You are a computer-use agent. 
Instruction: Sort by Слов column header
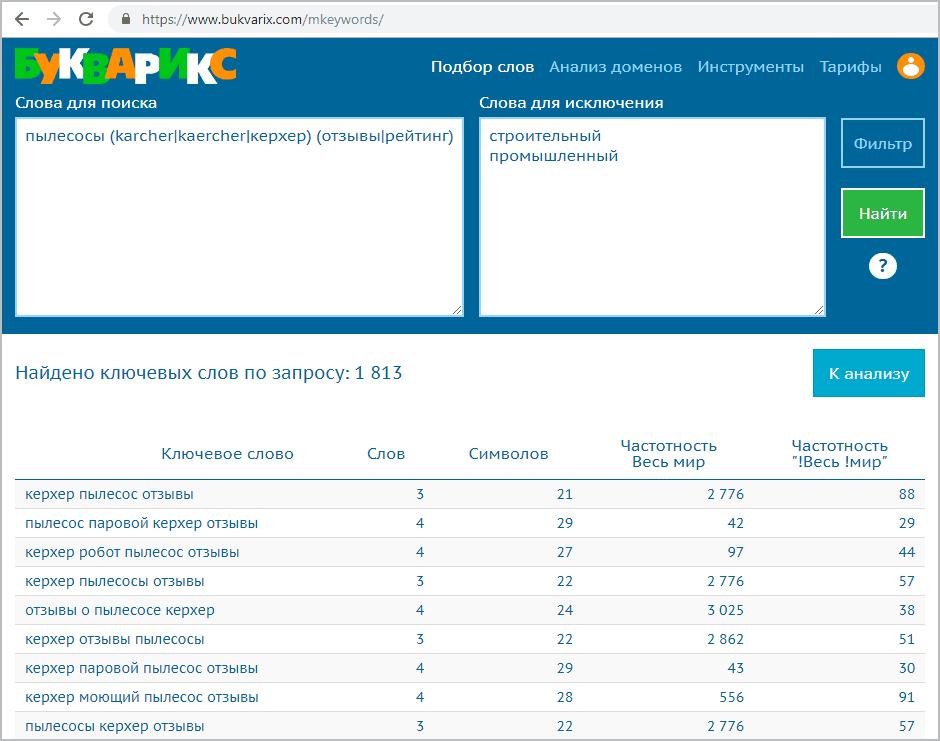[x=386, y=454]
